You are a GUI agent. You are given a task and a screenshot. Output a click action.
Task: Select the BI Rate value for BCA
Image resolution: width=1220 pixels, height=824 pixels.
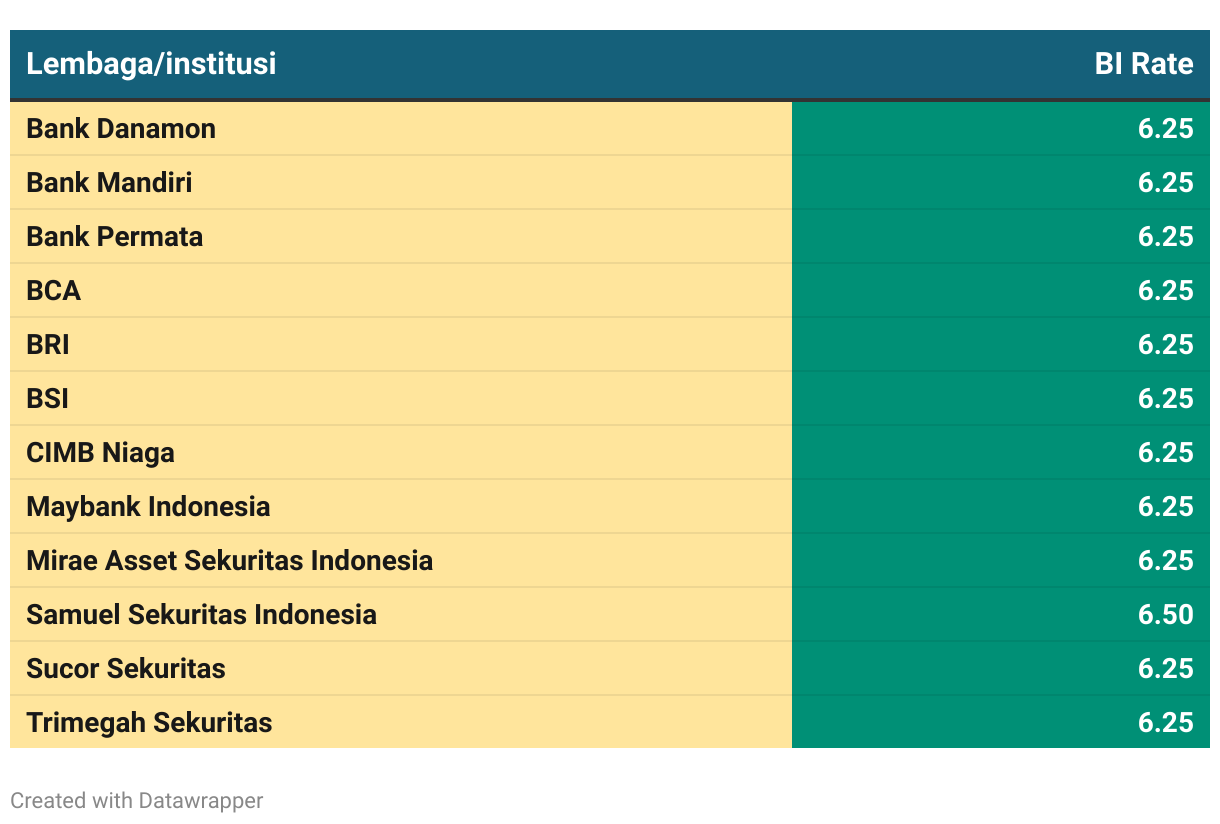tap(1165, 291)
